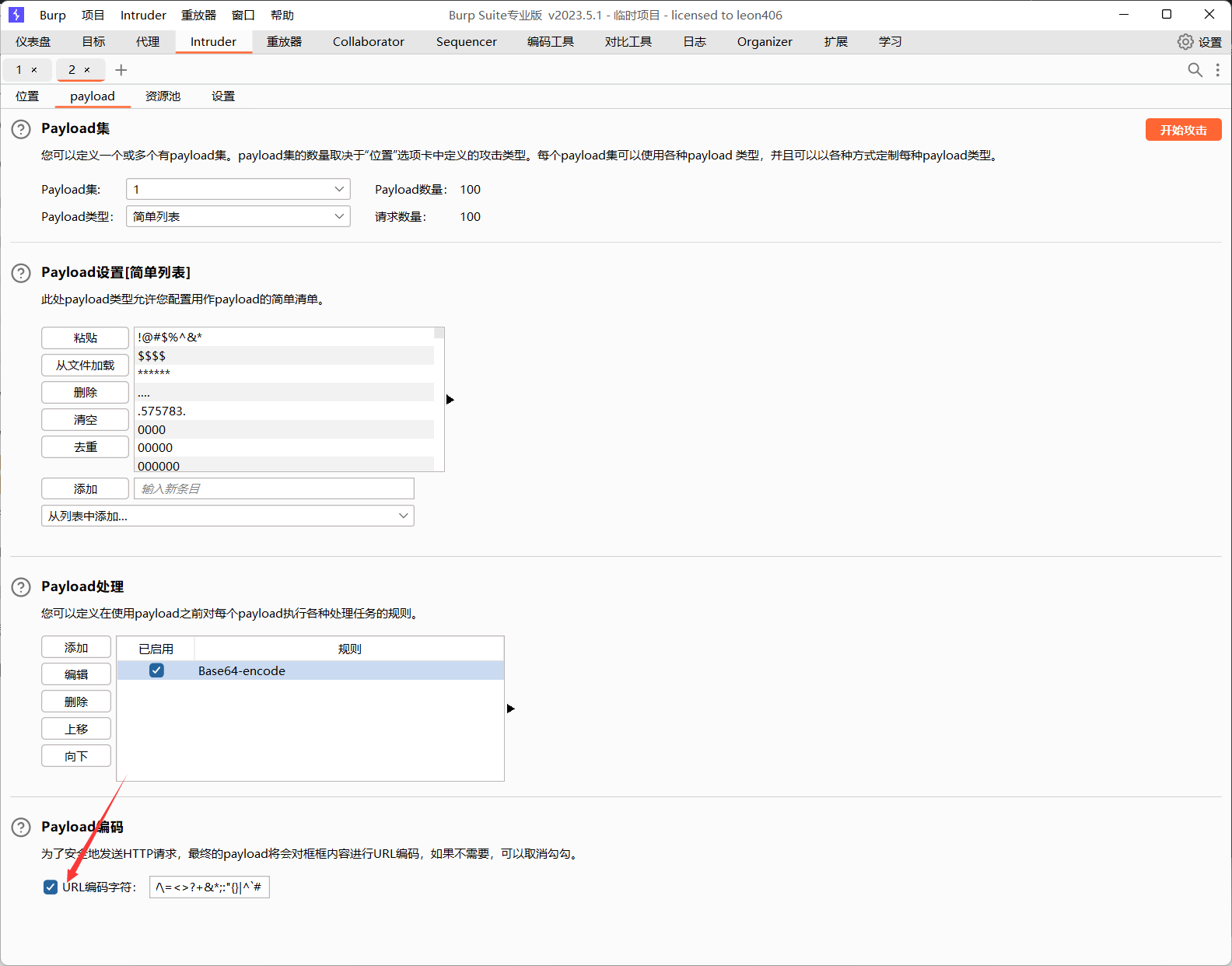Image resolution: width=1232 pixels, height=966 pixels.
Task: Expand the Payload集 number dropdown
Action: [238, 189]
